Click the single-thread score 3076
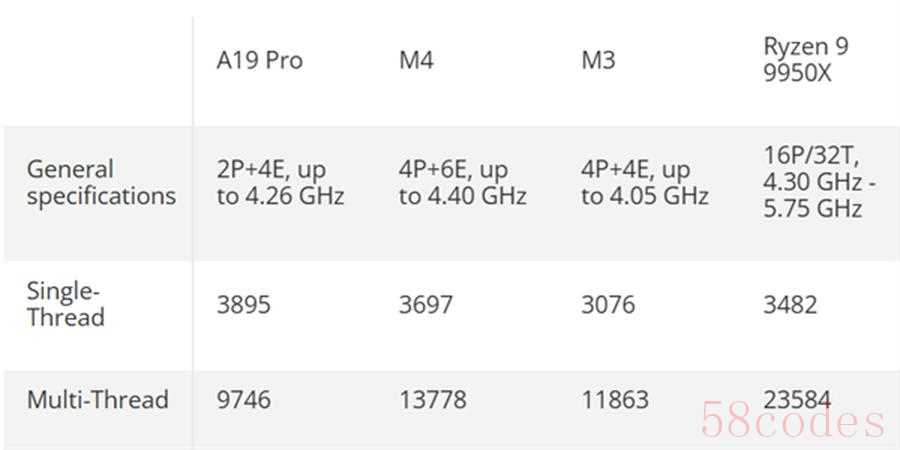This screenshot has width=900, height=450. click(x=607, y=304)
